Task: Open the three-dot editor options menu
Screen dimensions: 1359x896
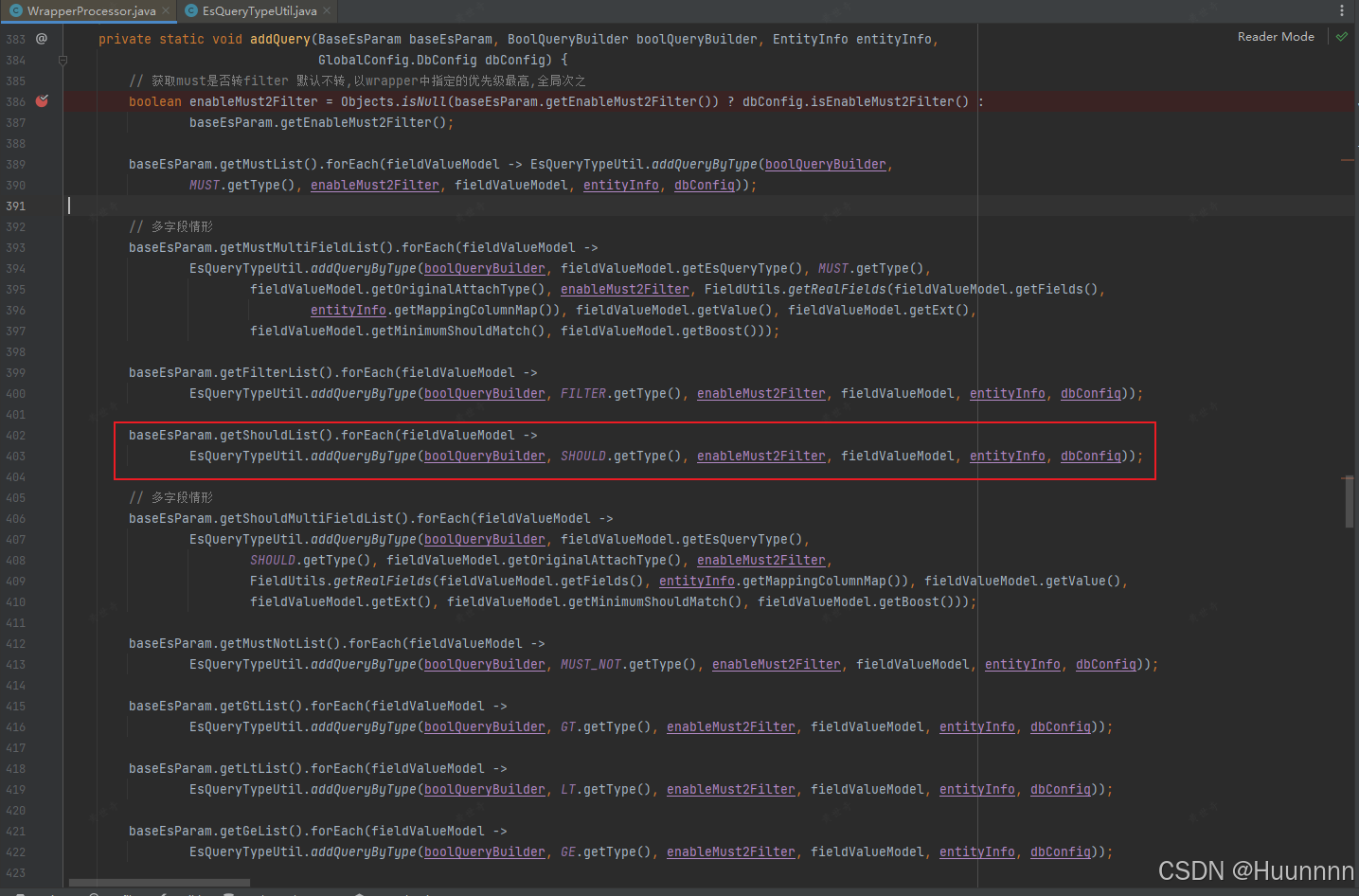Action: pyautogui.click(x=1343, y=10)
